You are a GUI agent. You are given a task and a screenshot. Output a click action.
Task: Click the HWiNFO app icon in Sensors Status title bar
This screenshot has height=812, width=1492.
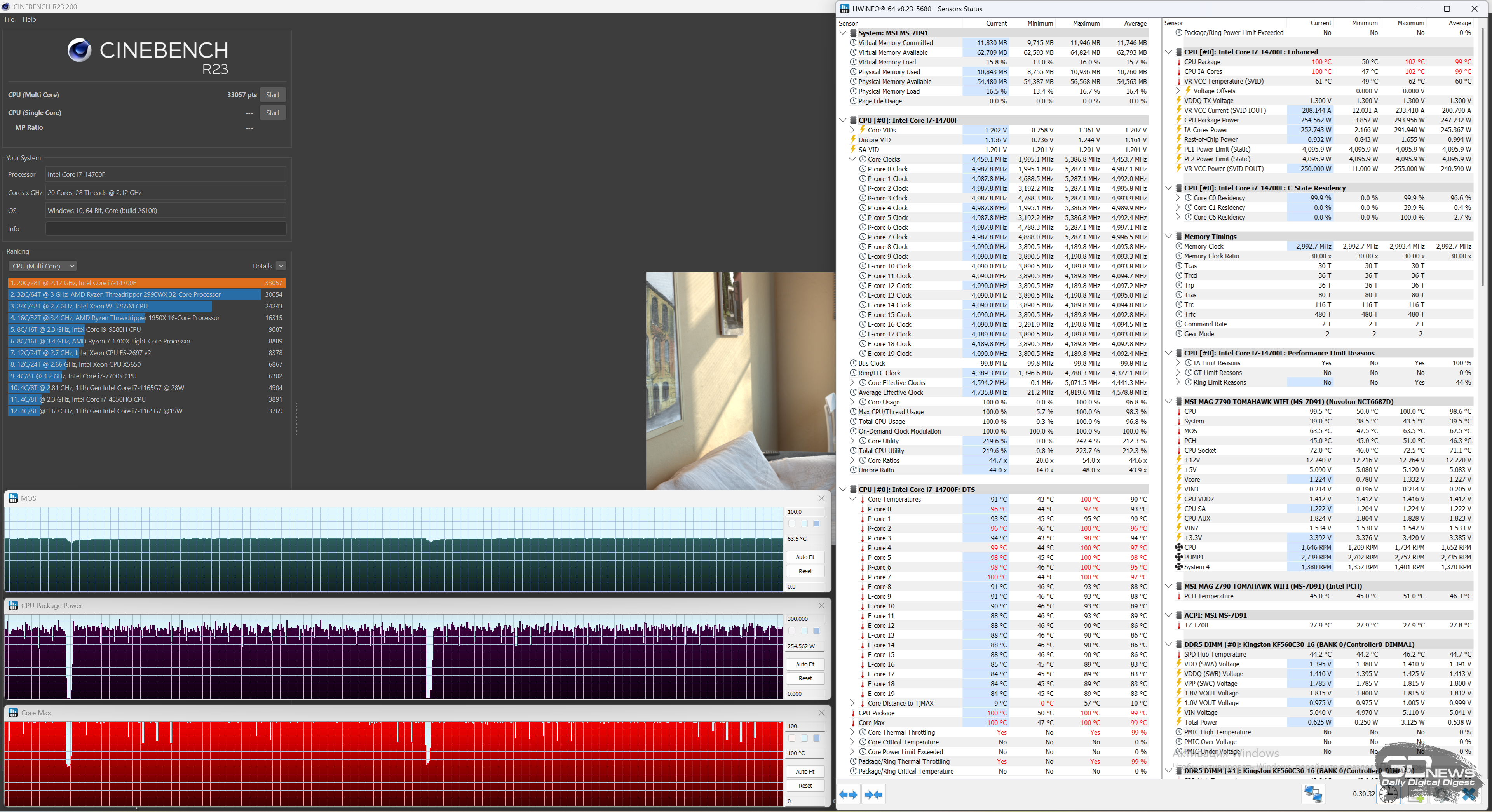click(x=845, y=9)
